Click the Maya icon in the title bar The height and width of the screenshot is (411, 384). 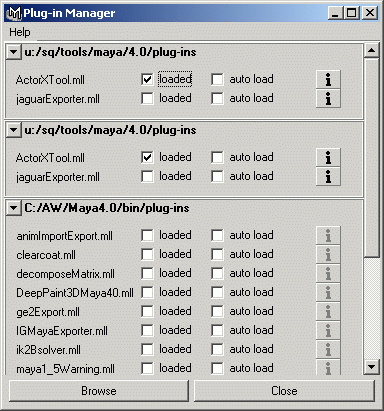pos(14,13)
